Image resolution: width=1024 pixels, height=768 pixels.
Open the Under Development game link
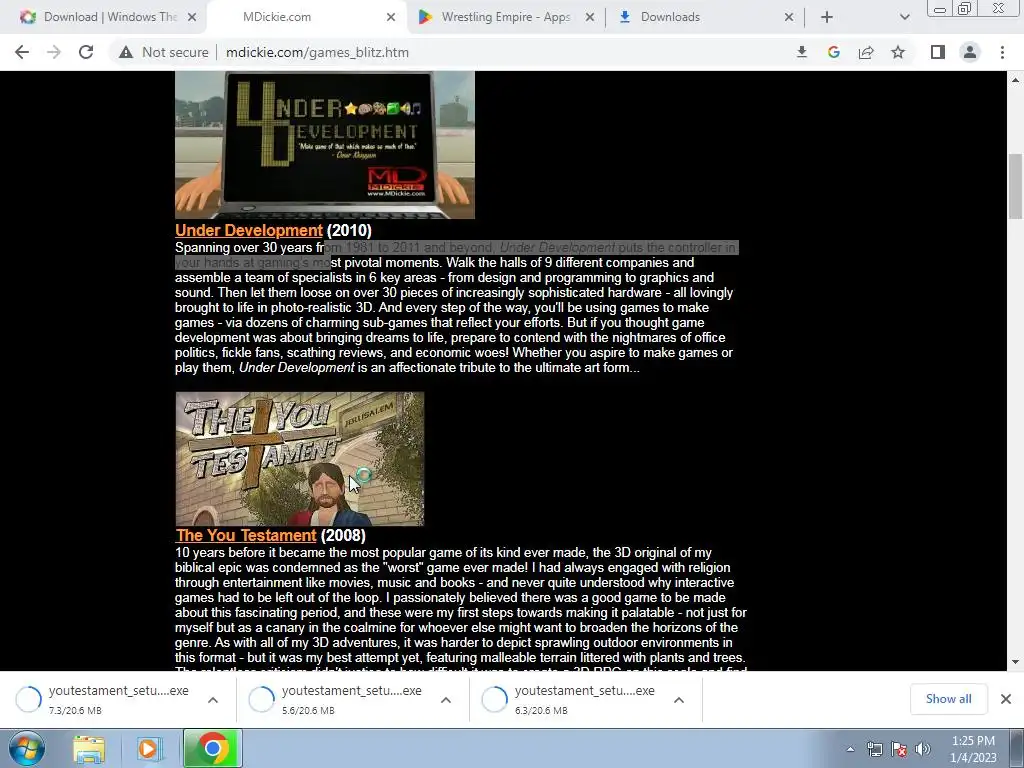coord(248,231)
